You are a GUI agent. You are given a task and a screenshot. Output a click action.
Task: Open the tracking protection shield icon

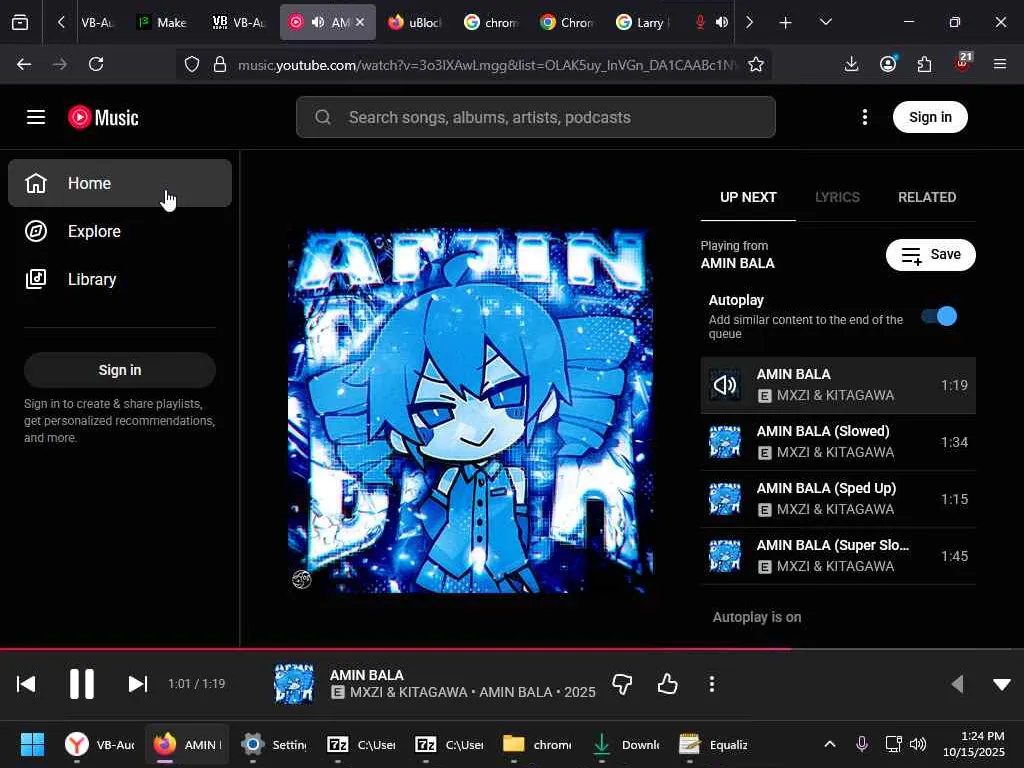click(191, 64)
